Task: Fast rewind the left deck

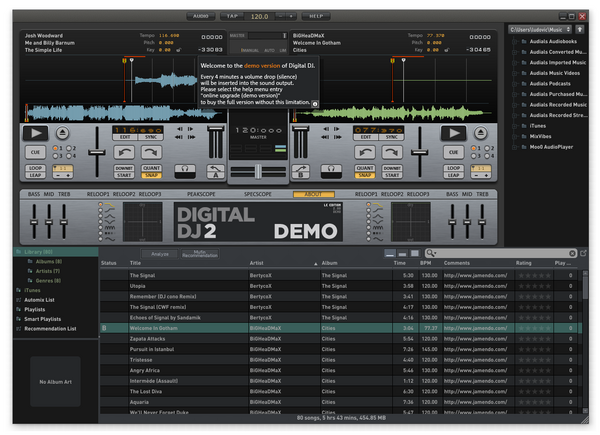Action: point(179,137)
